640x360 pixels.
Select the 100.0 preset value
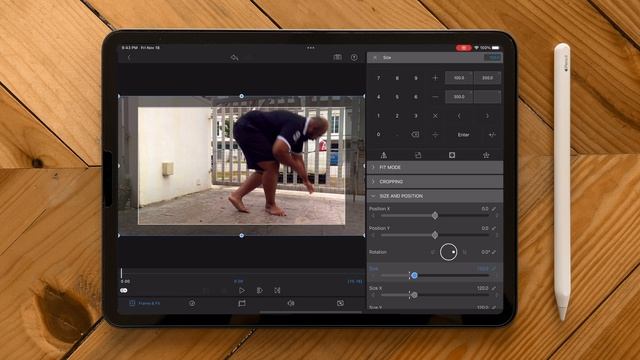(x=459, y=78)
